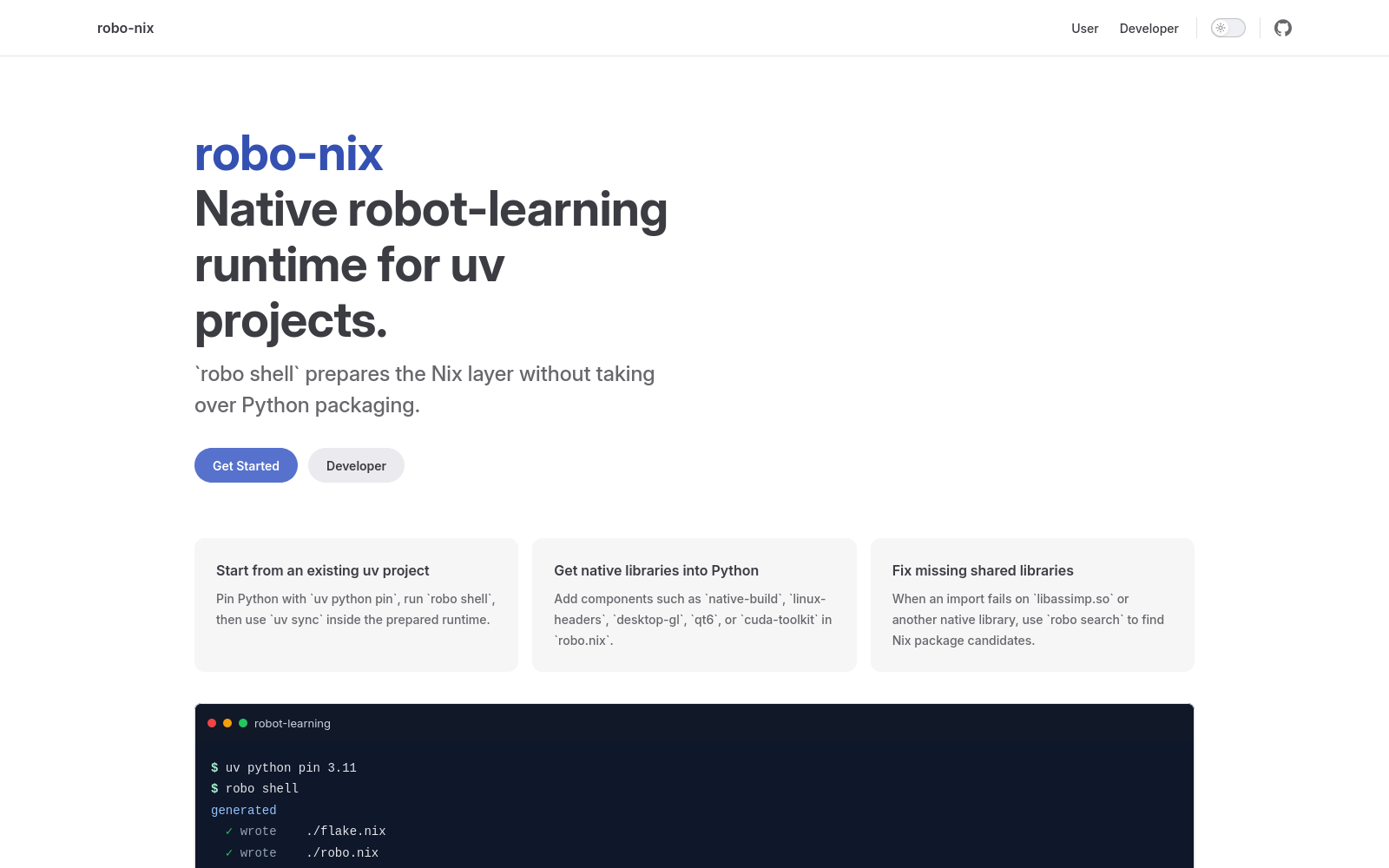Click 'Native robot-learning runtime' hero heading
The width and height of the screenshot is (1389, 868).
point(431,265)
